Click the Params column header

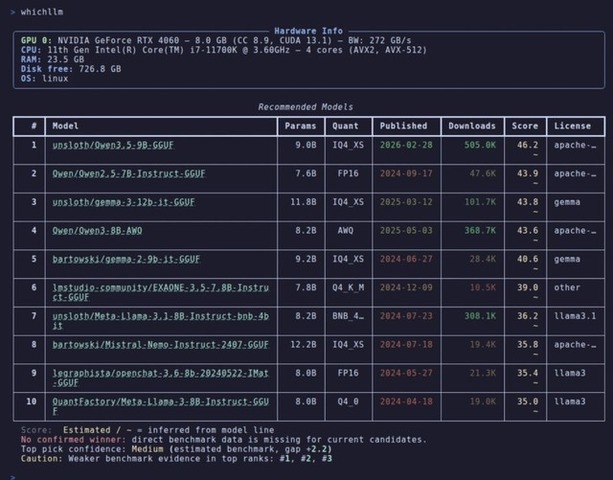[300, 126]
